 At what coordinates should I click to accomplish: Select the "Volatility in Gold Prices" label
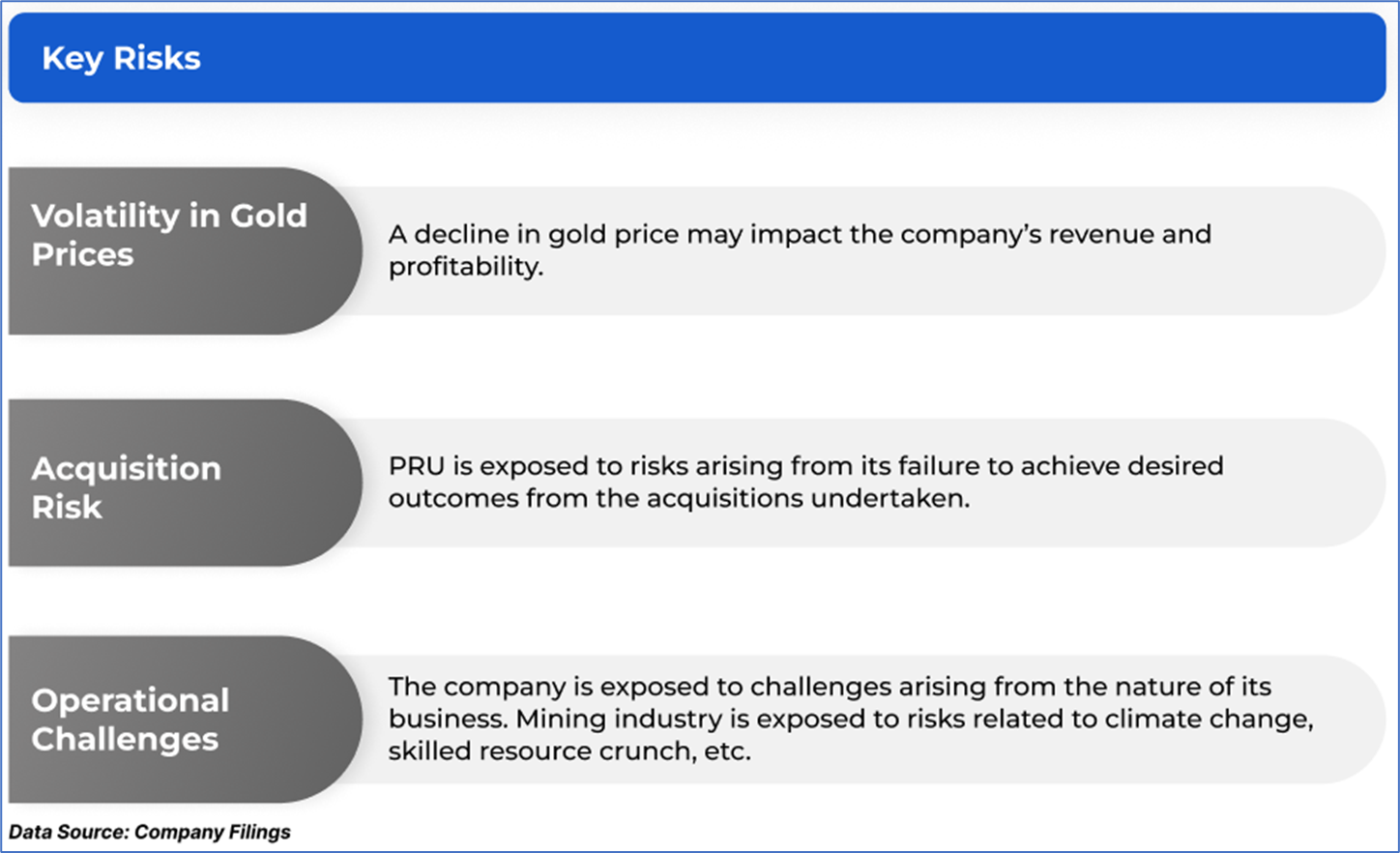[168, 235]
